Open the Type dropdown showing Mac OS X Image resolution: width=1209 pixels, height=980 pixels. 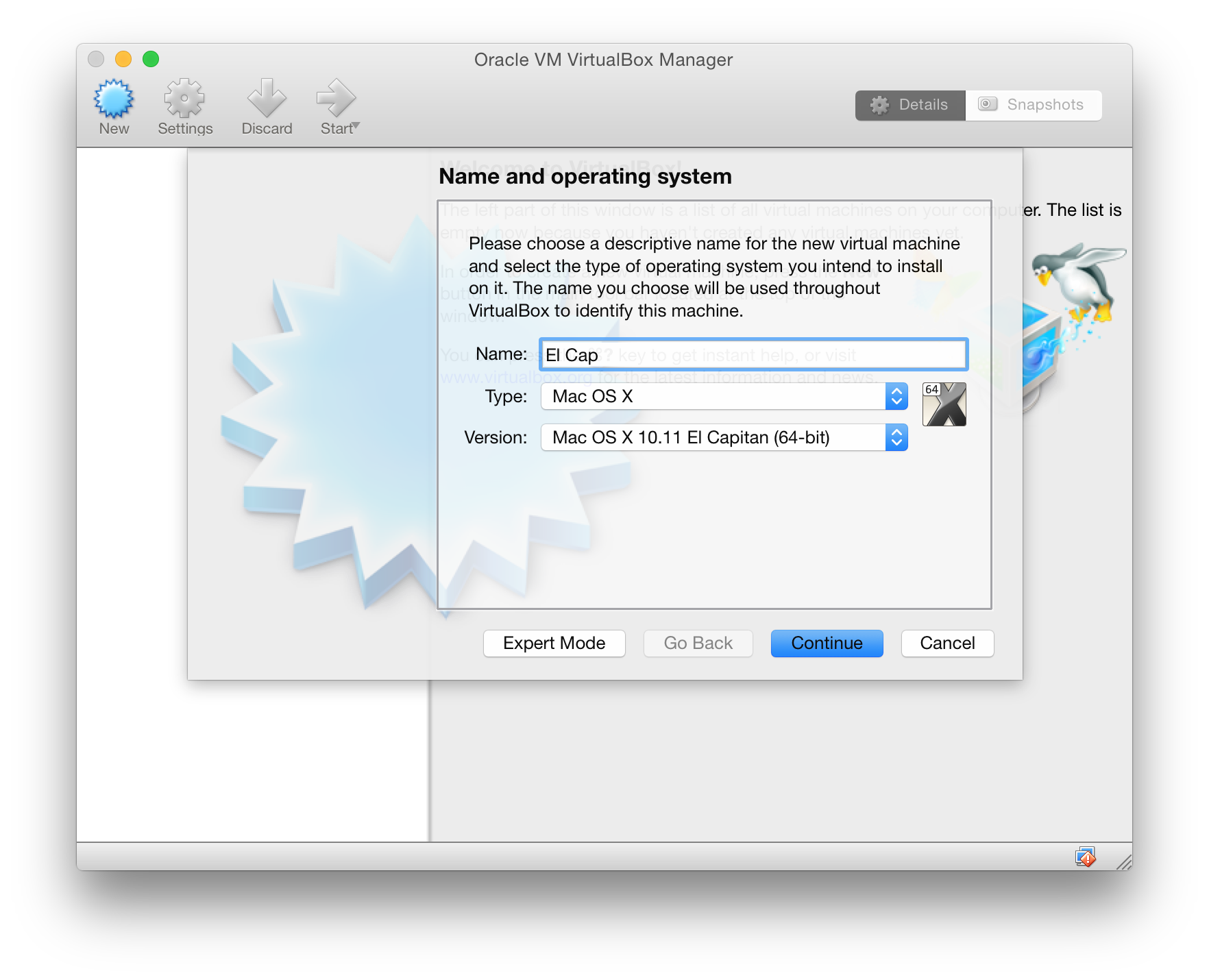[724, 396]
